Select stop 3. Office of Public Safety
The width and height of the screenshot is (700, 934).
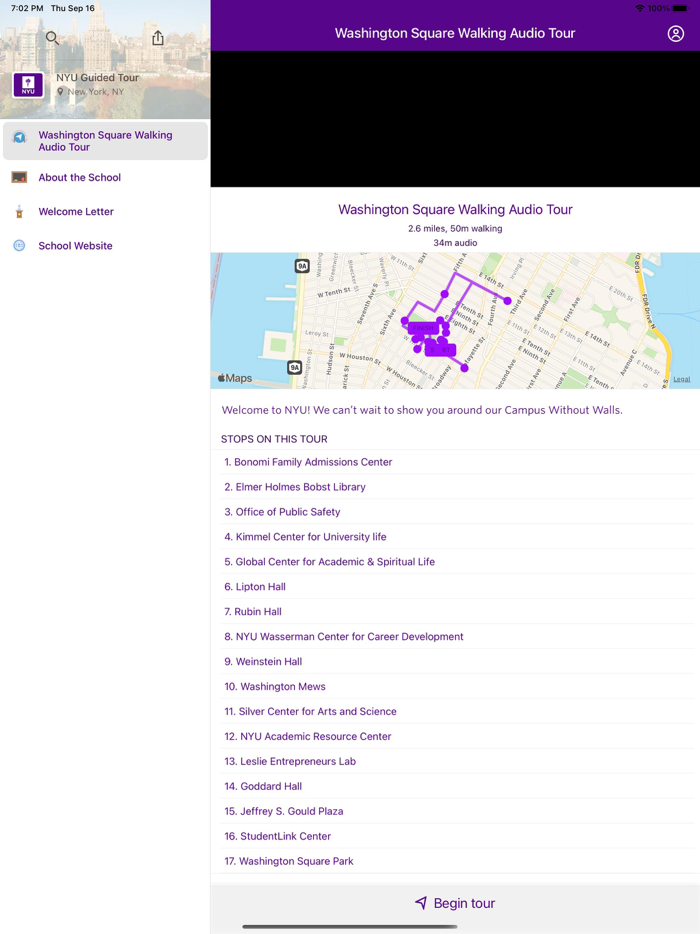click(455, 512)
